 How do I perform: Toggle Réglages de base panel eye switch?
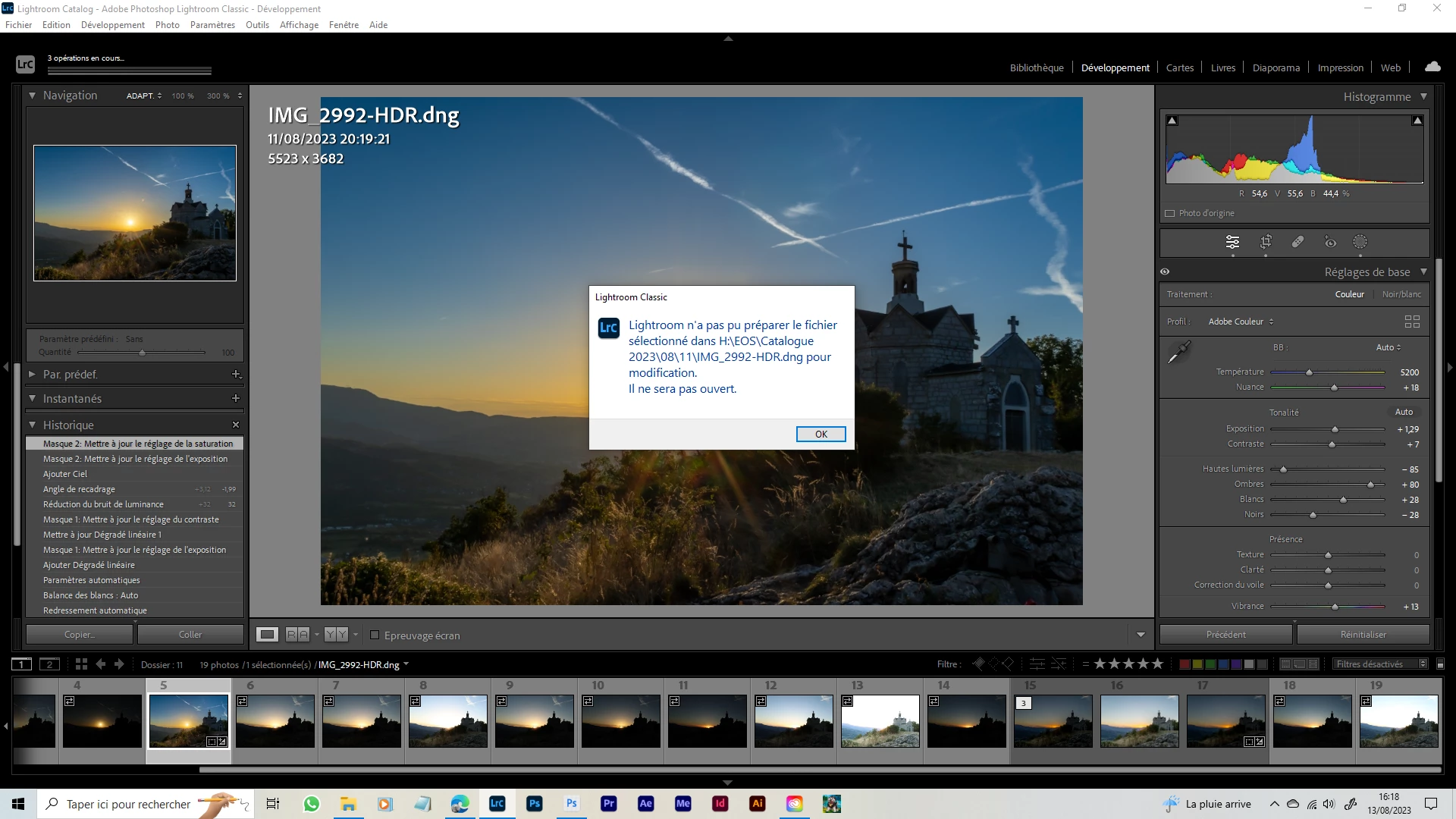coord(1165,271)
